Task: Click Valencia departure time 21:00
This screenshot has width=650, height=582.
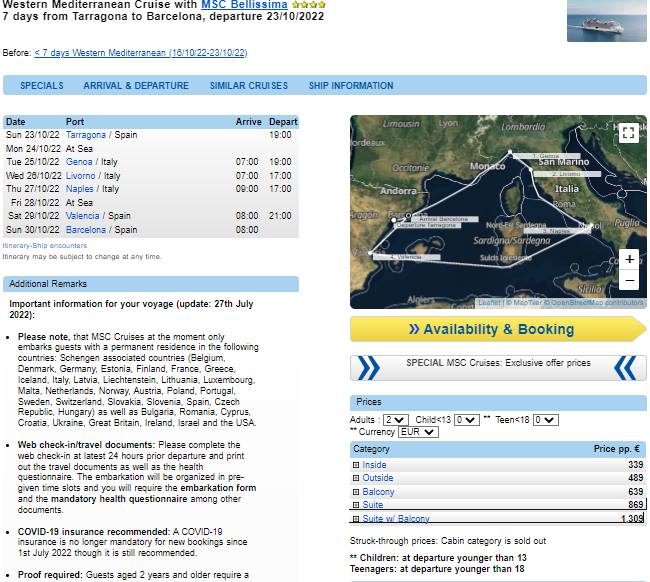Action: (280, 216)
